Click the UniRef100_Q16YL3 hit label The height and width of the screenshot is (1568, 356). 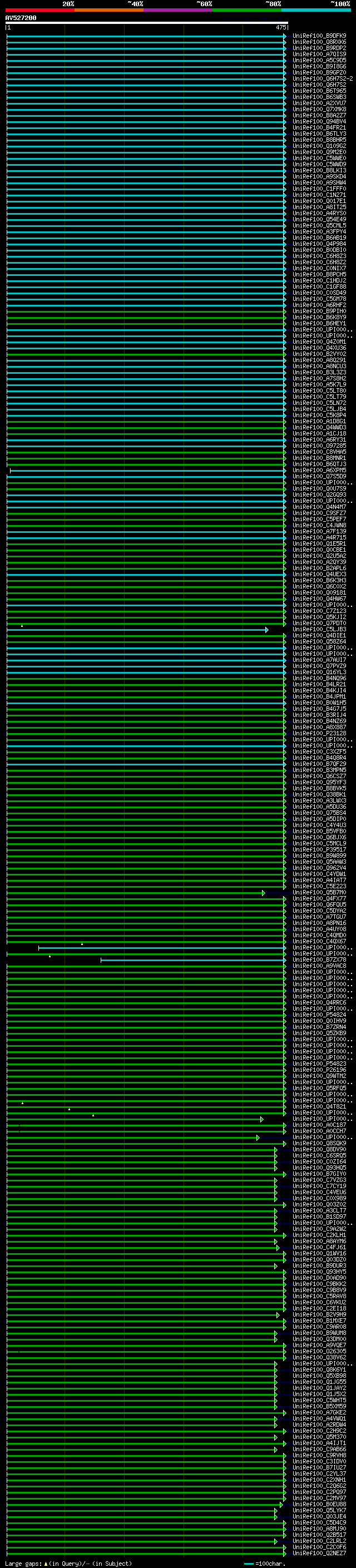pos(319,672)
